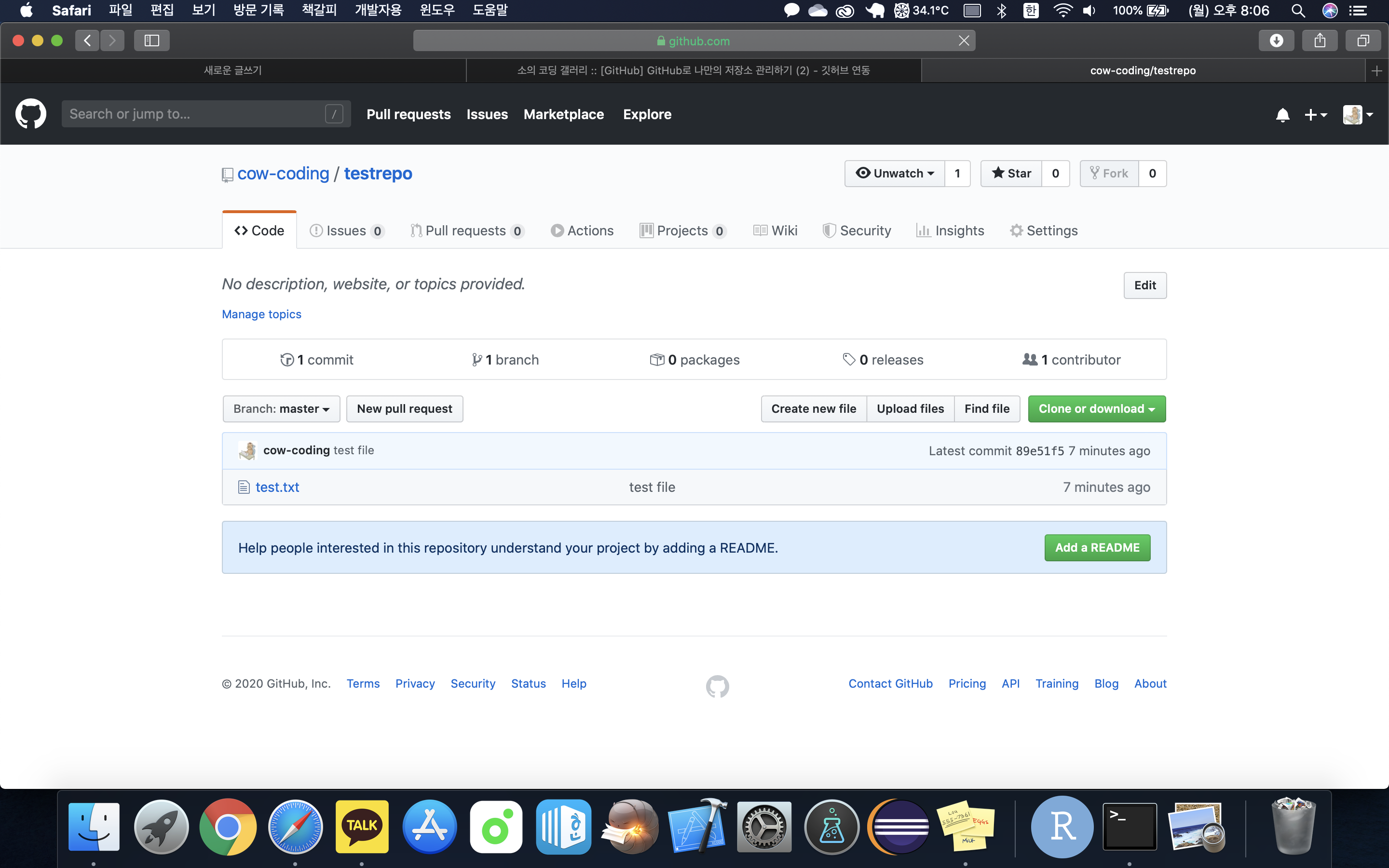Screen dimensions: 1389x868
Task: Expand Clone or download menu
Action: 1096,409
